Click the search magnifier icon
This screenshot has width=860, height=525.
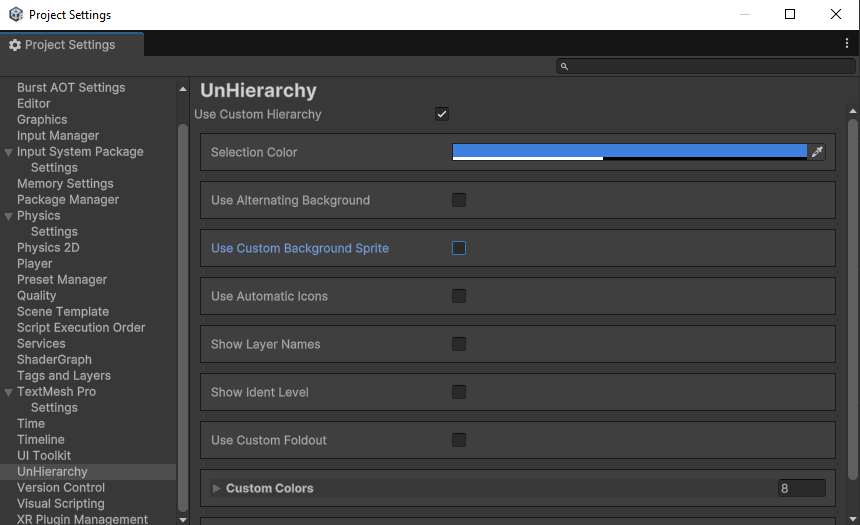coord(564,66)
